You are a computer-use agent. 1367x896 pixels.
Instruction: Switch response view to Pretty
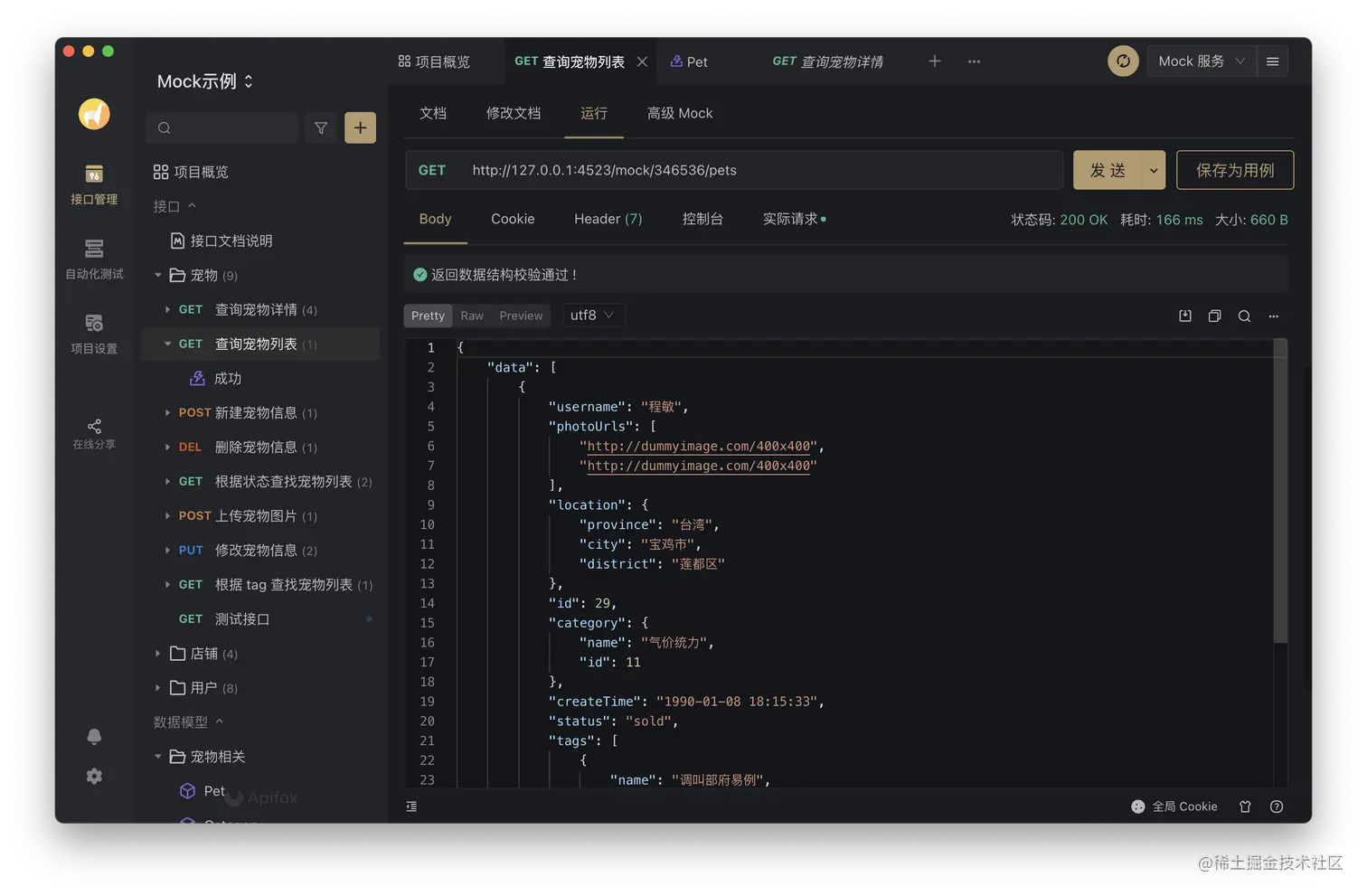point(428,316)
